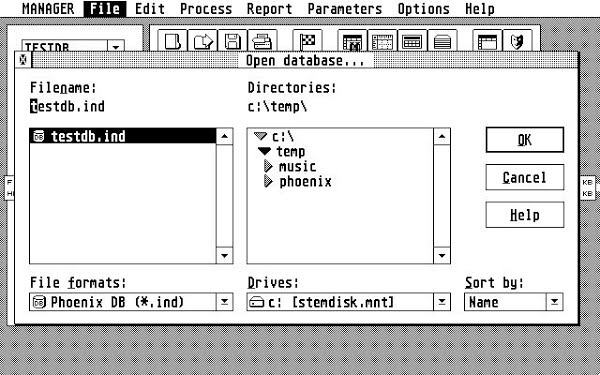Click down arrow of file list scrollbar
600x375 pixels.
(x=225, y=256)
